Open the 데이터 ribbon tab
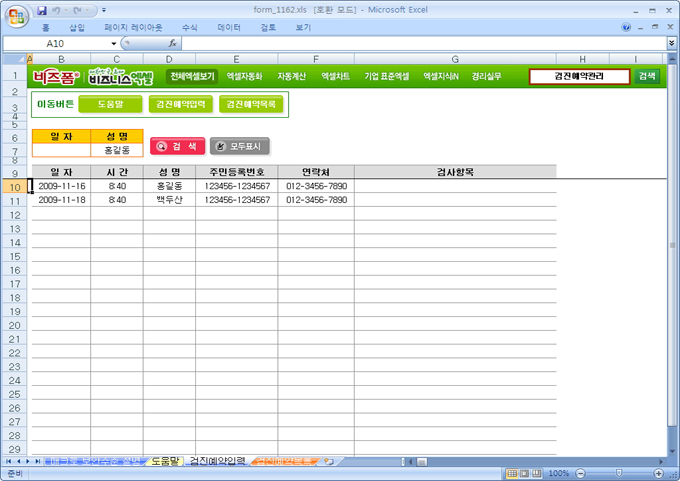Viewport: 680px width, 481px height. pyautogui.click(x=228, y=28)
